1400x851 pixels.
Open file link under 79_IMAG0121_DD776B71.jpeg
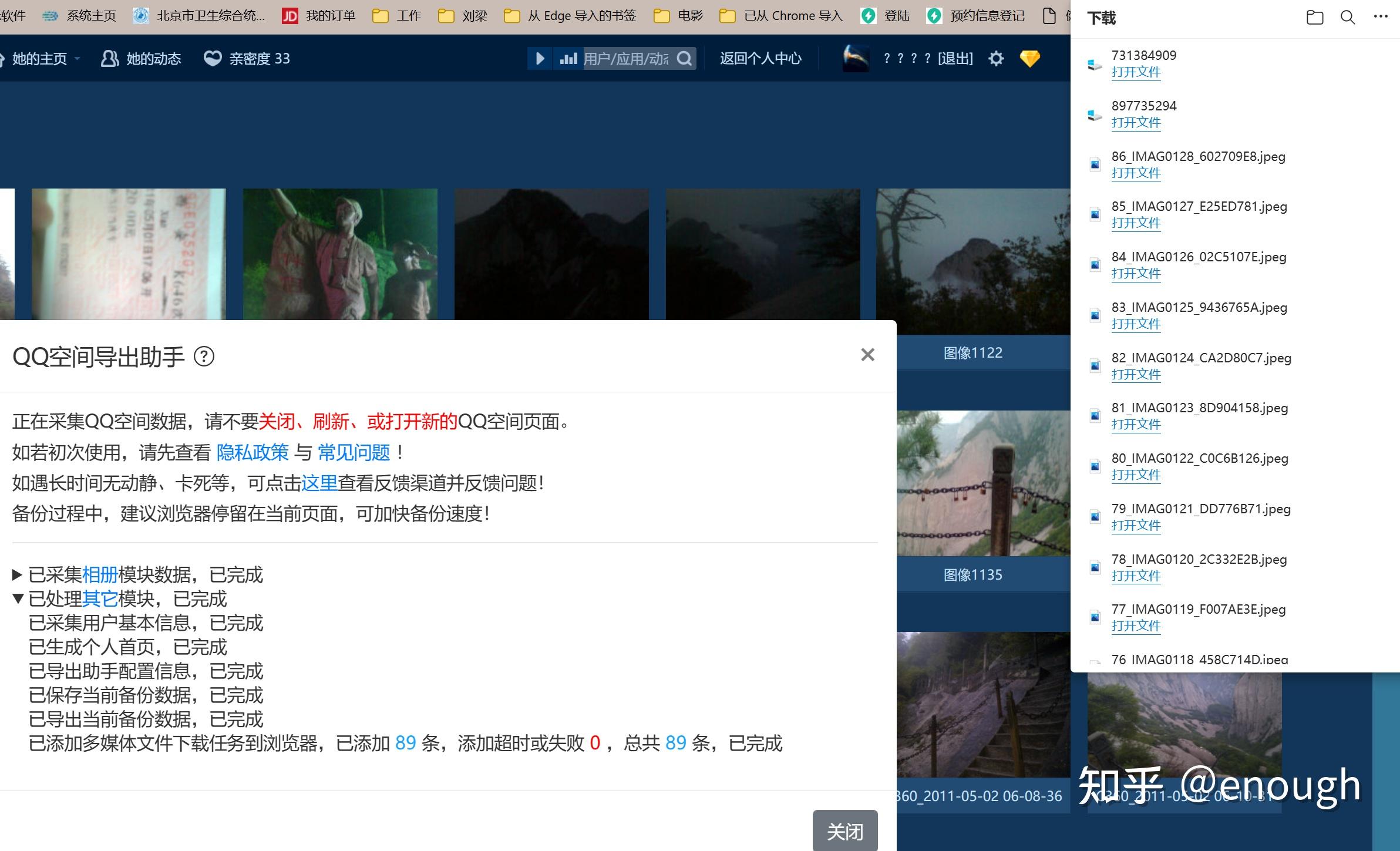[x=1136, y=526]
